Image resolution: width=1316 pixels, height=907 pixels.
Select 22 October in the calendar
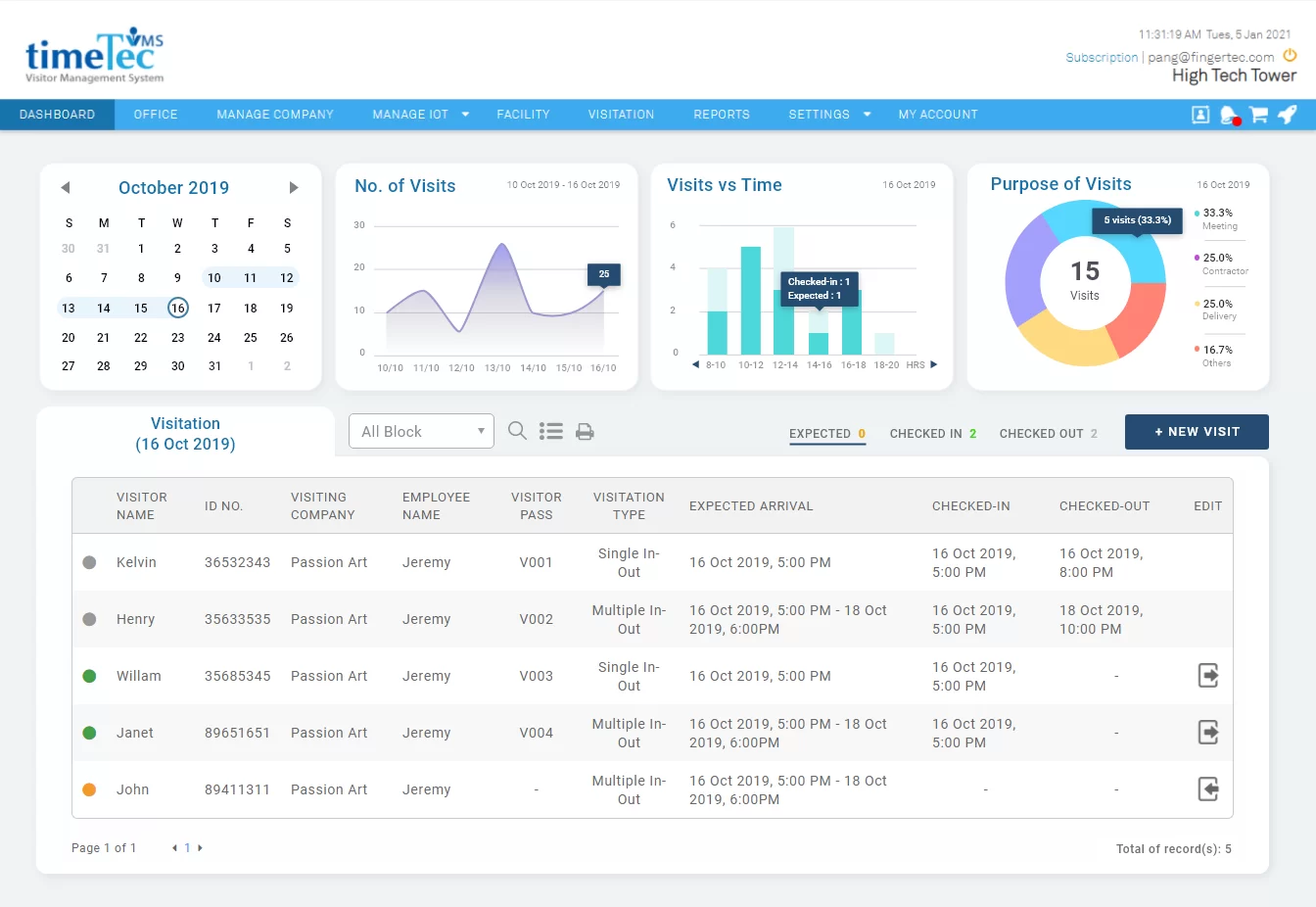coord(141,337)
